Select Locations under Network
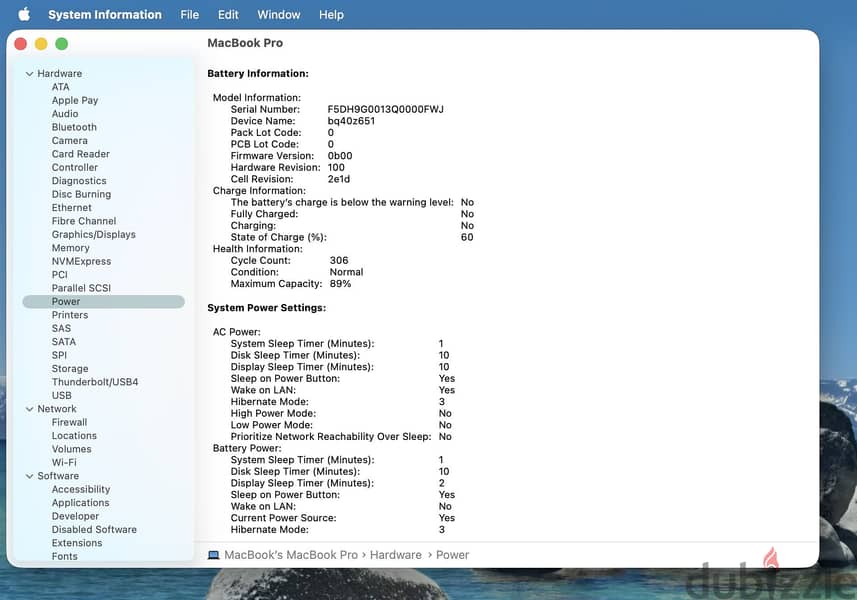Screen dimensions: 857x600 coord(74,436)
